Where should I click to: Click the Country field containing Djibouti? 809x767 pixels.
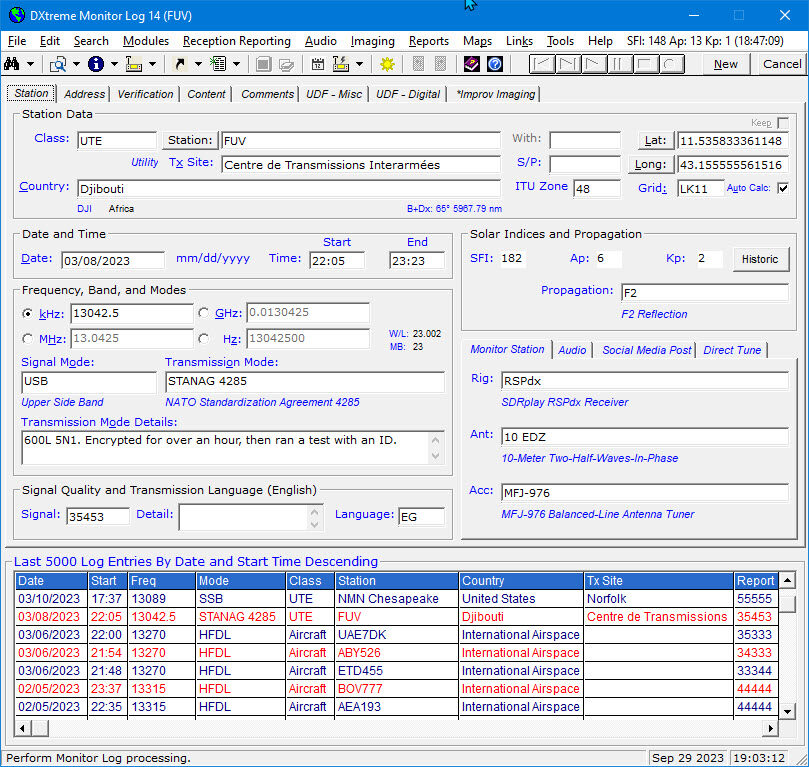(x=287, y=188)
